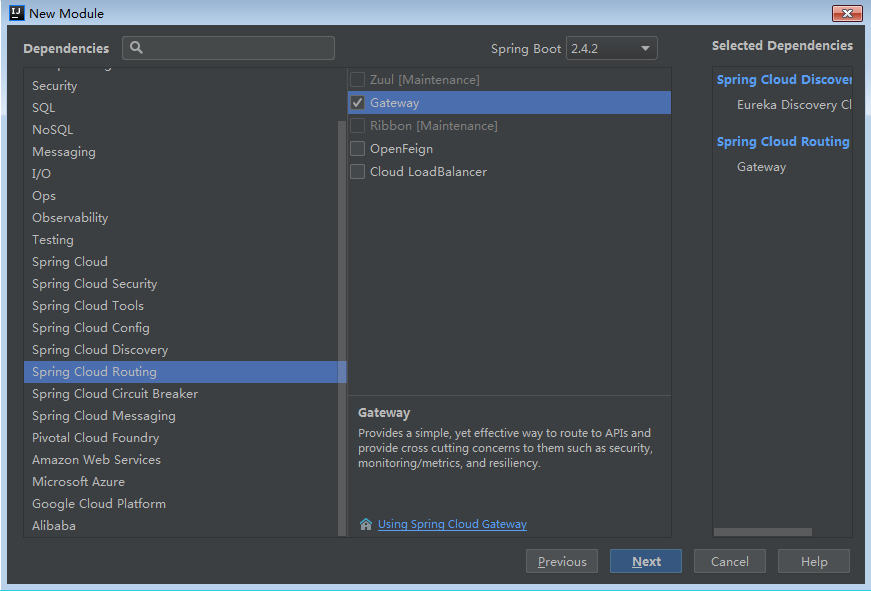The height and width of the screenshot is (591, 871).
Task: Click the Previous button
Action: coord(561,561)
